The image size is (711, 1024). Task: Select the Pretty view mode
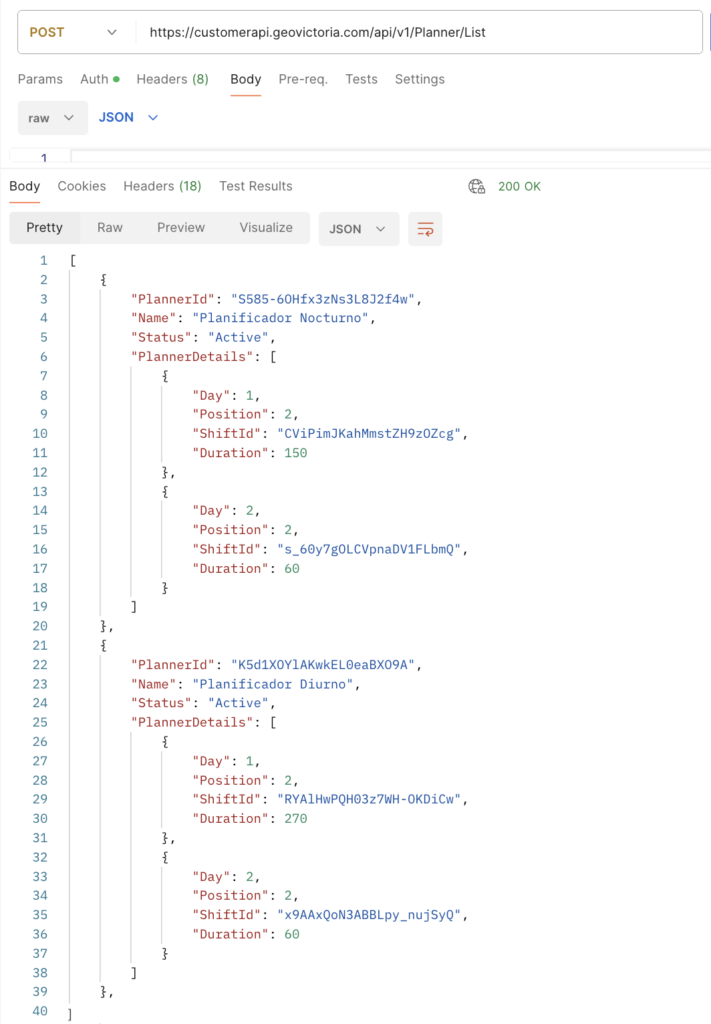click(x=44, y=227)
